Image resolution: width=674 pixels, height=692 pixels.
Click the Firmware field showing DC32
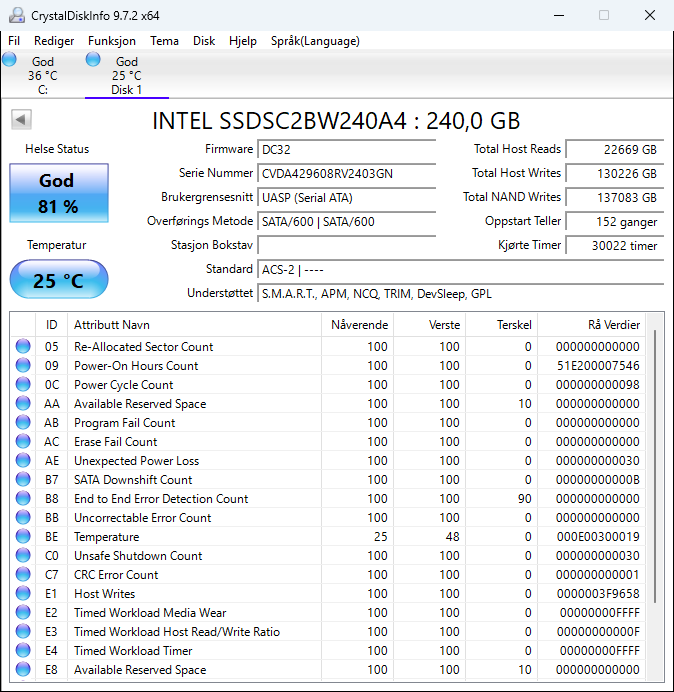[346, 150]
